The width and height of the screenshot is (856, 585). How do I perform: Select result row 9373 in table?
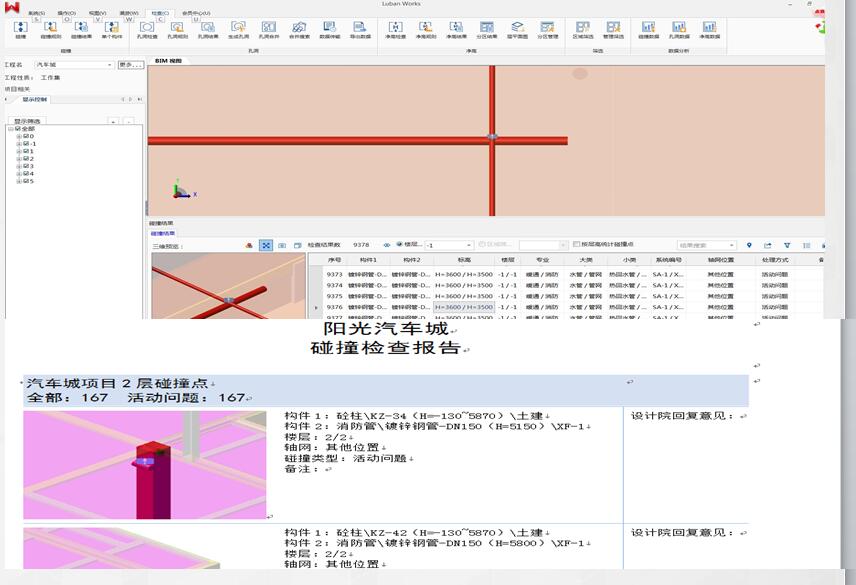point(568,274)
